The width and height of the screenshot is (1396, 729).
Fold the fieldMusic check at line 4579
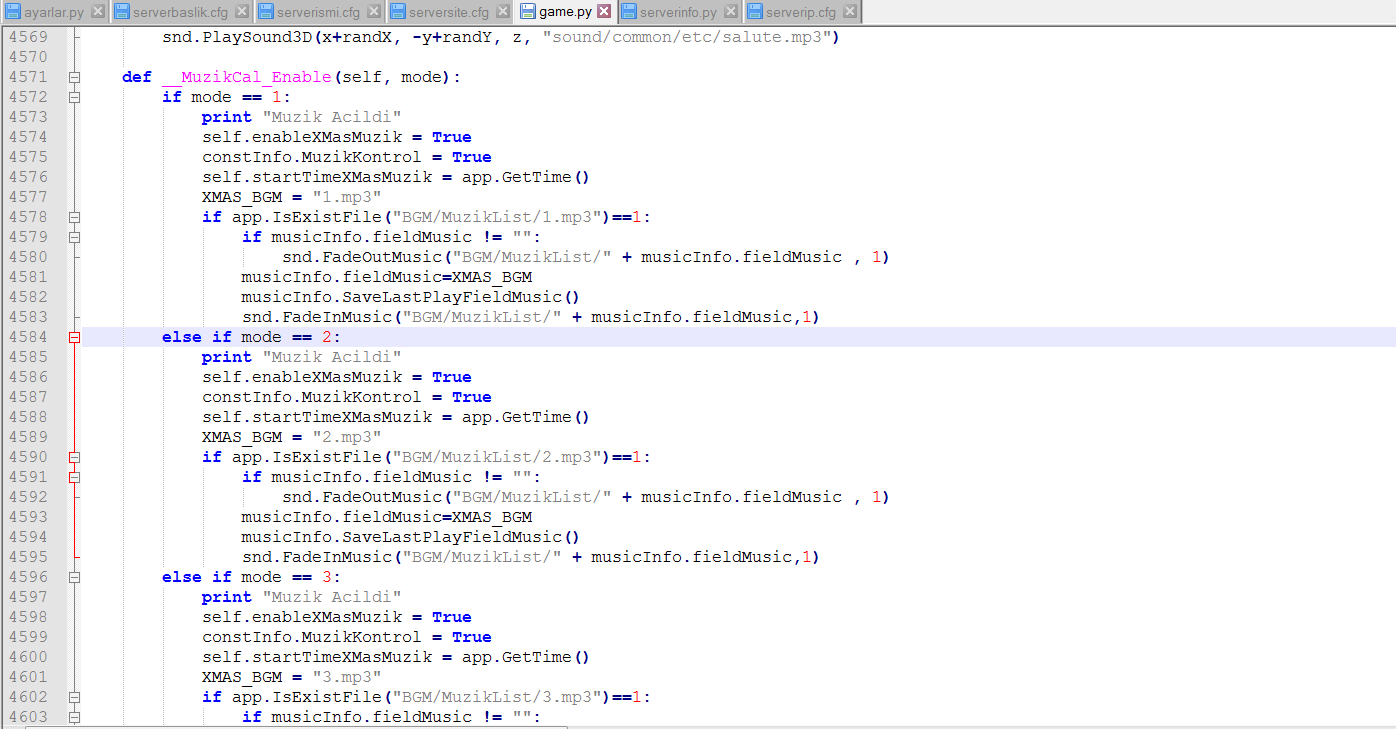(74, 237)
